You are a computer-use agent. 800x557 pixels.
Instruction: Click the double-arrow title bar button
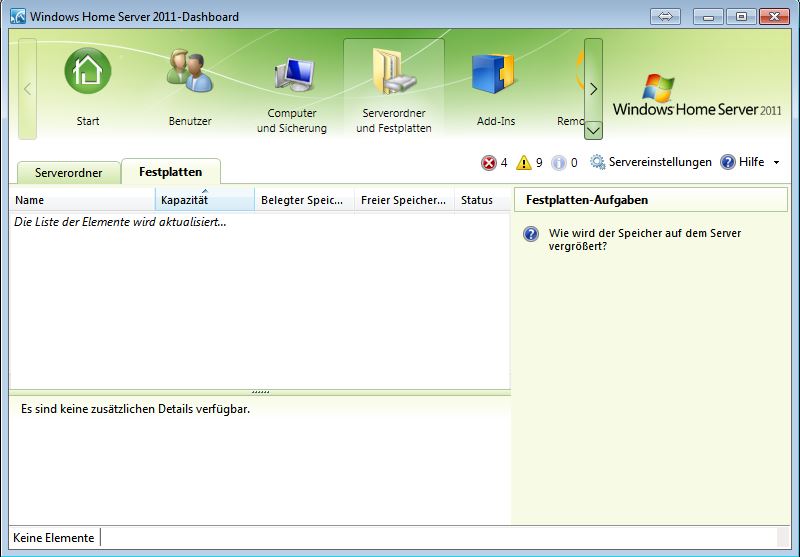(665, 16)
